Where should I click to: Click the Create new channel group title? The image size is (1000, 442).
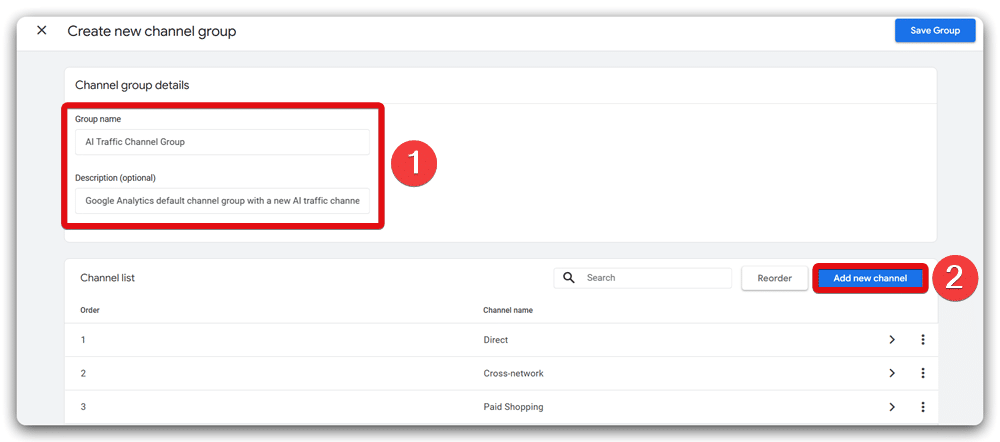click(x=152, y=31)
